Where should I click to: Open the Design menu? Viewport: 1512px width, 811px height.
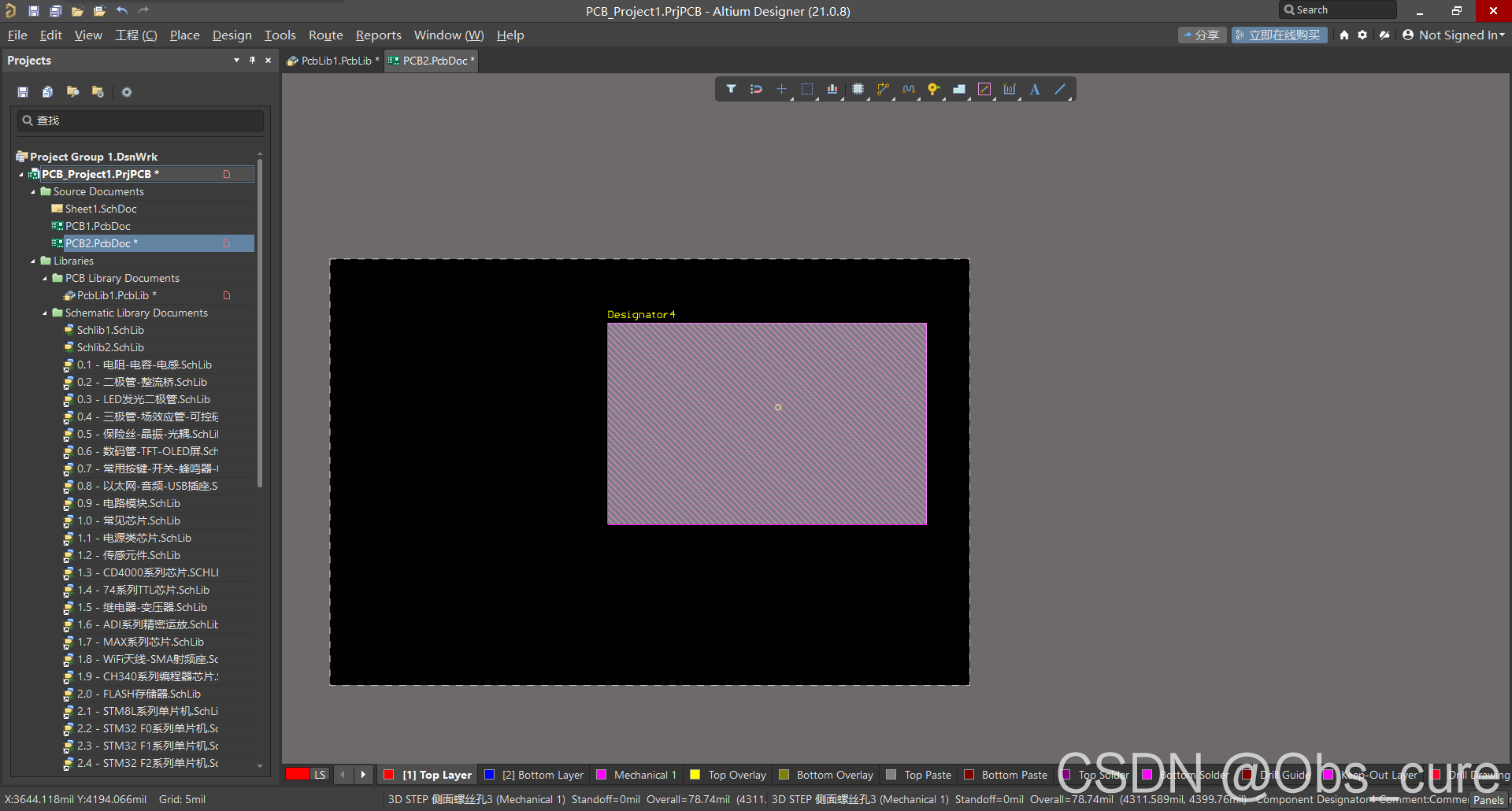tap(232, 35)
